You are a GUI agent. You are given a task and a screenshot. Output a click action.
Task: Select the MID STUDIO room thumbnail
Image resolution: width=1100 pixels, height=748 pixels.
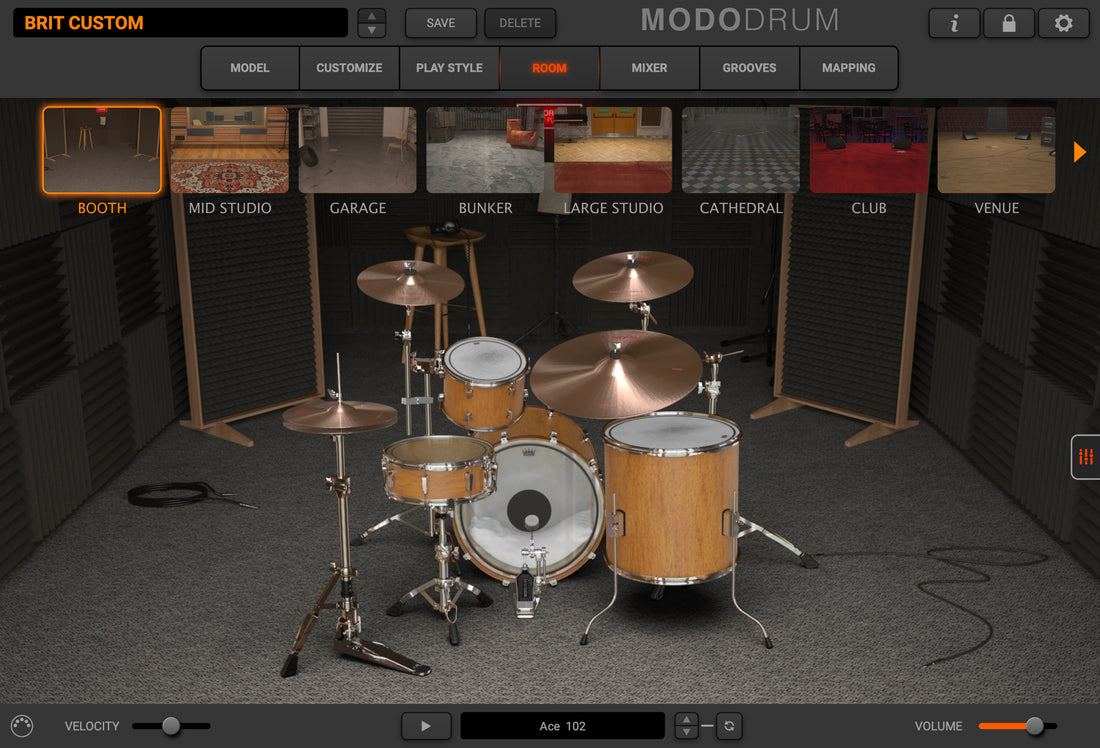click(x=229, y=150)
